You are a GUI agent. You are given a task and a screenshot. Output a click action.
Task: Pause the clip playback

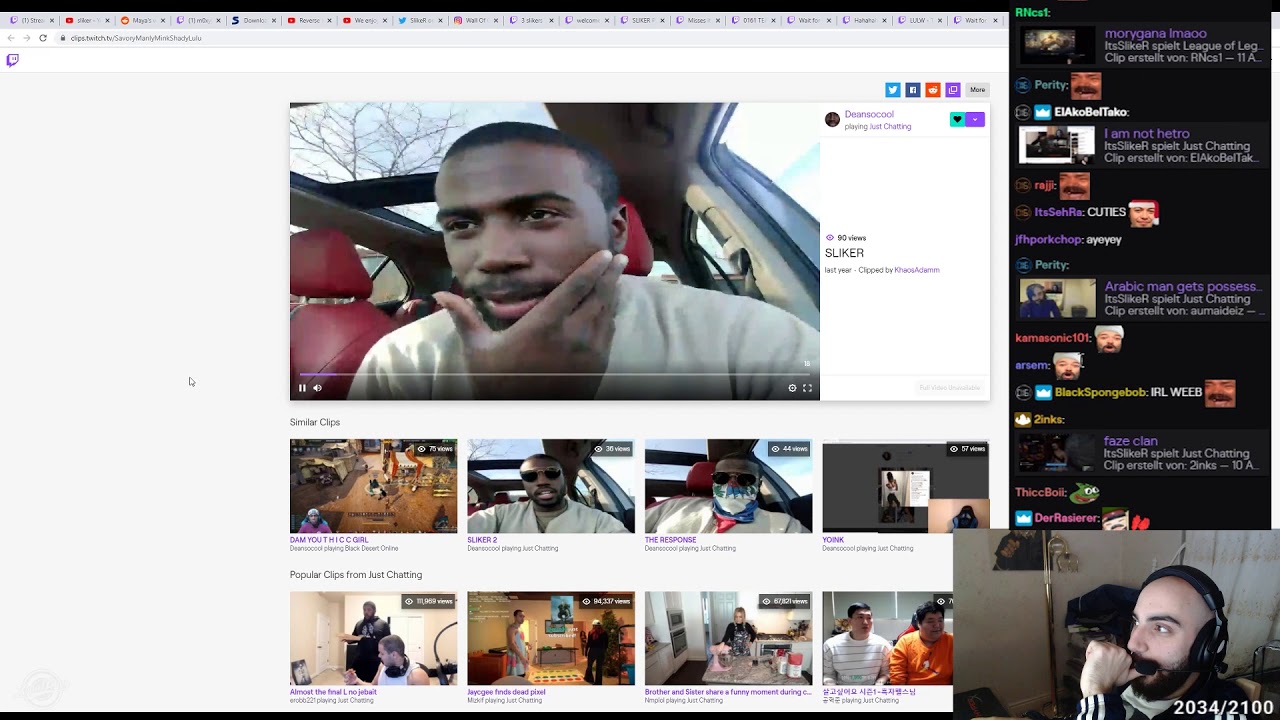(x=302, y=388)
